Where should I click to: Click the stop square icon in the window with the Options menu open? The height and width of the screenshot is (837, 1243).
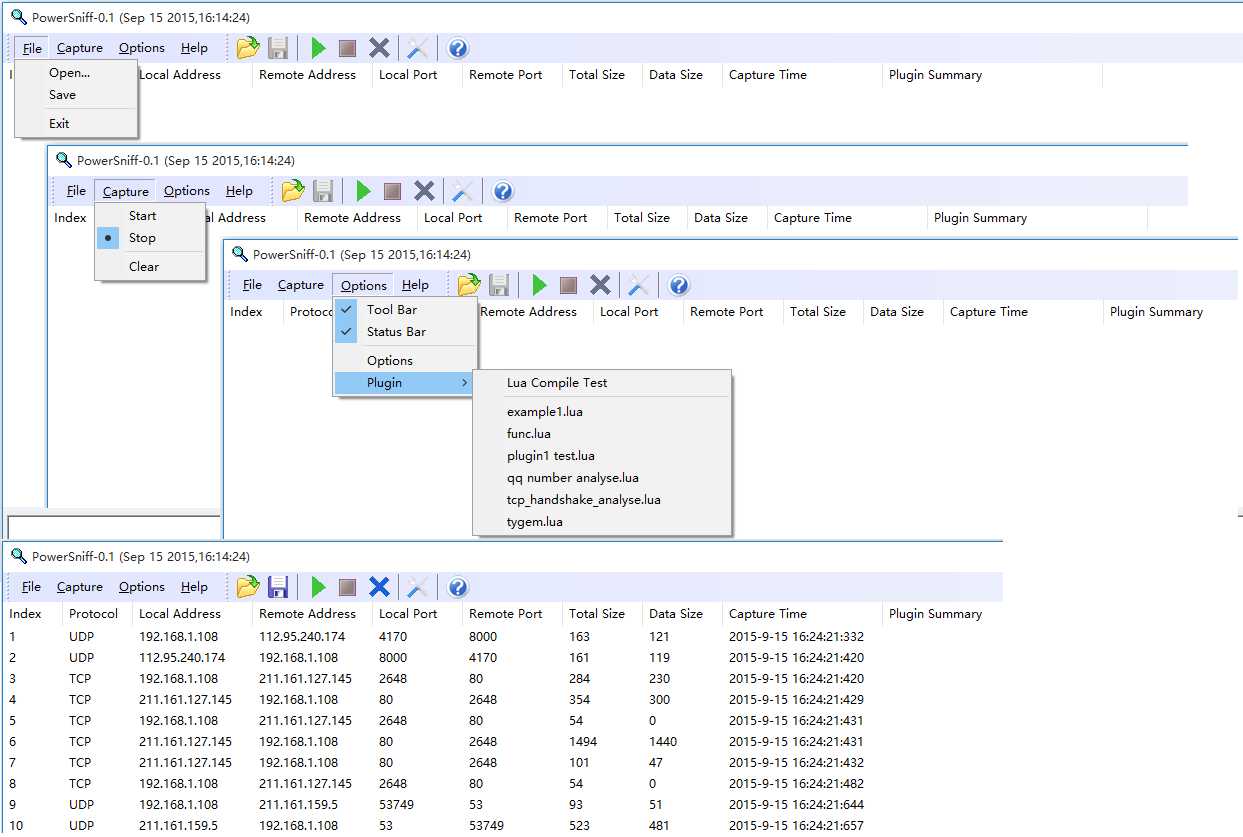point(568,285)
